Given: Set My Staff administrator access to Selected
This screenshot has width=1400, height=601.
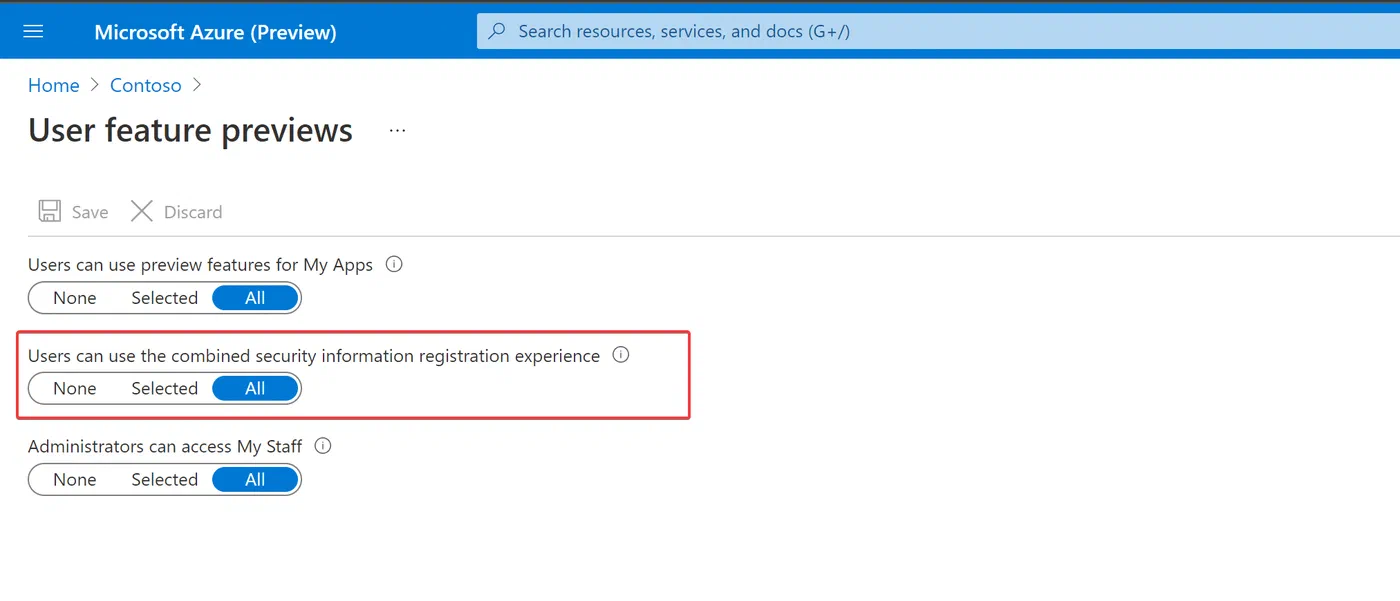Looking at the screenshot, I should click(165, 480).
